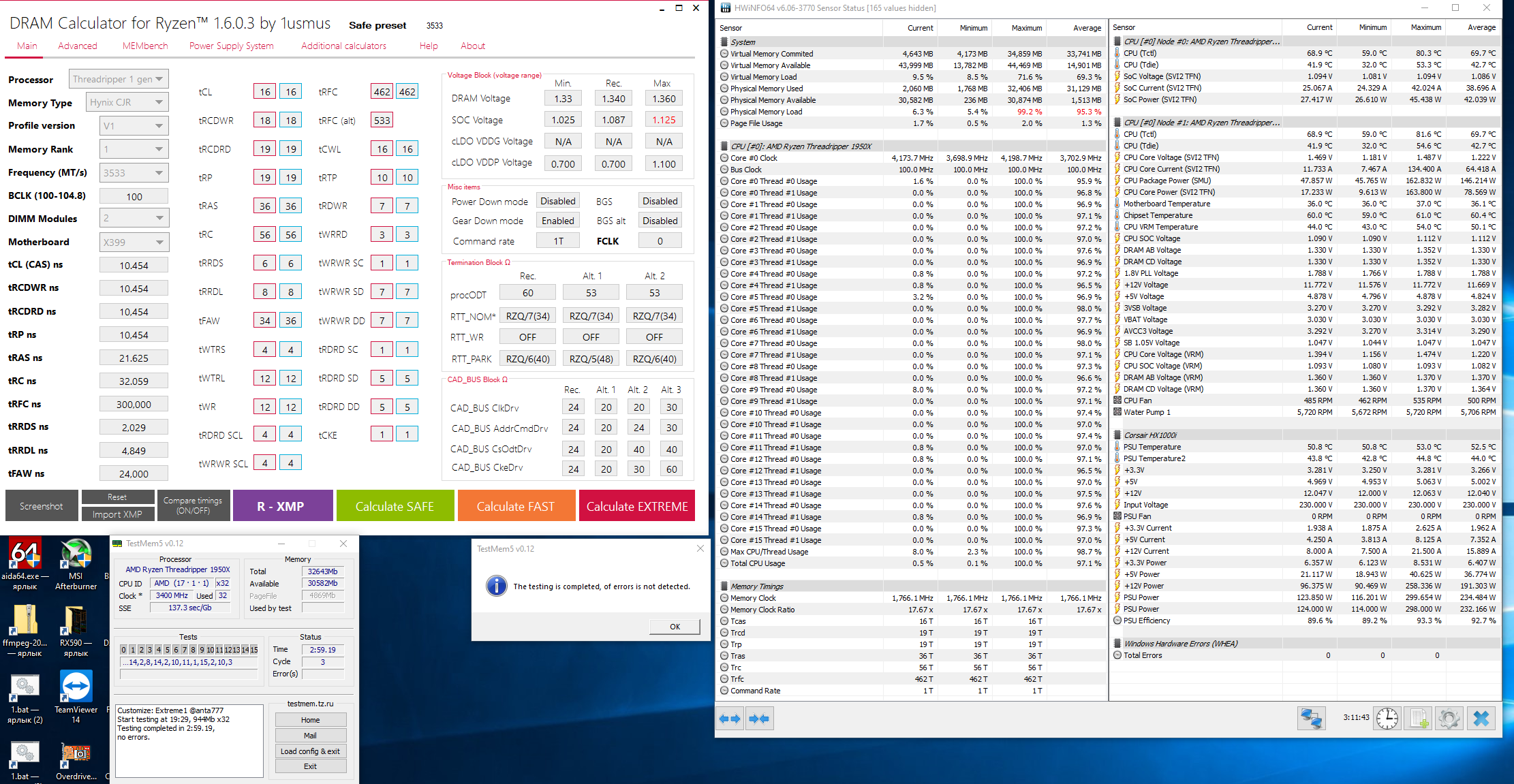The height and width of the screenshot is (784, 1514).
Task: Toggle Compare timings ON/OFF button
Action: click(193, 505)
